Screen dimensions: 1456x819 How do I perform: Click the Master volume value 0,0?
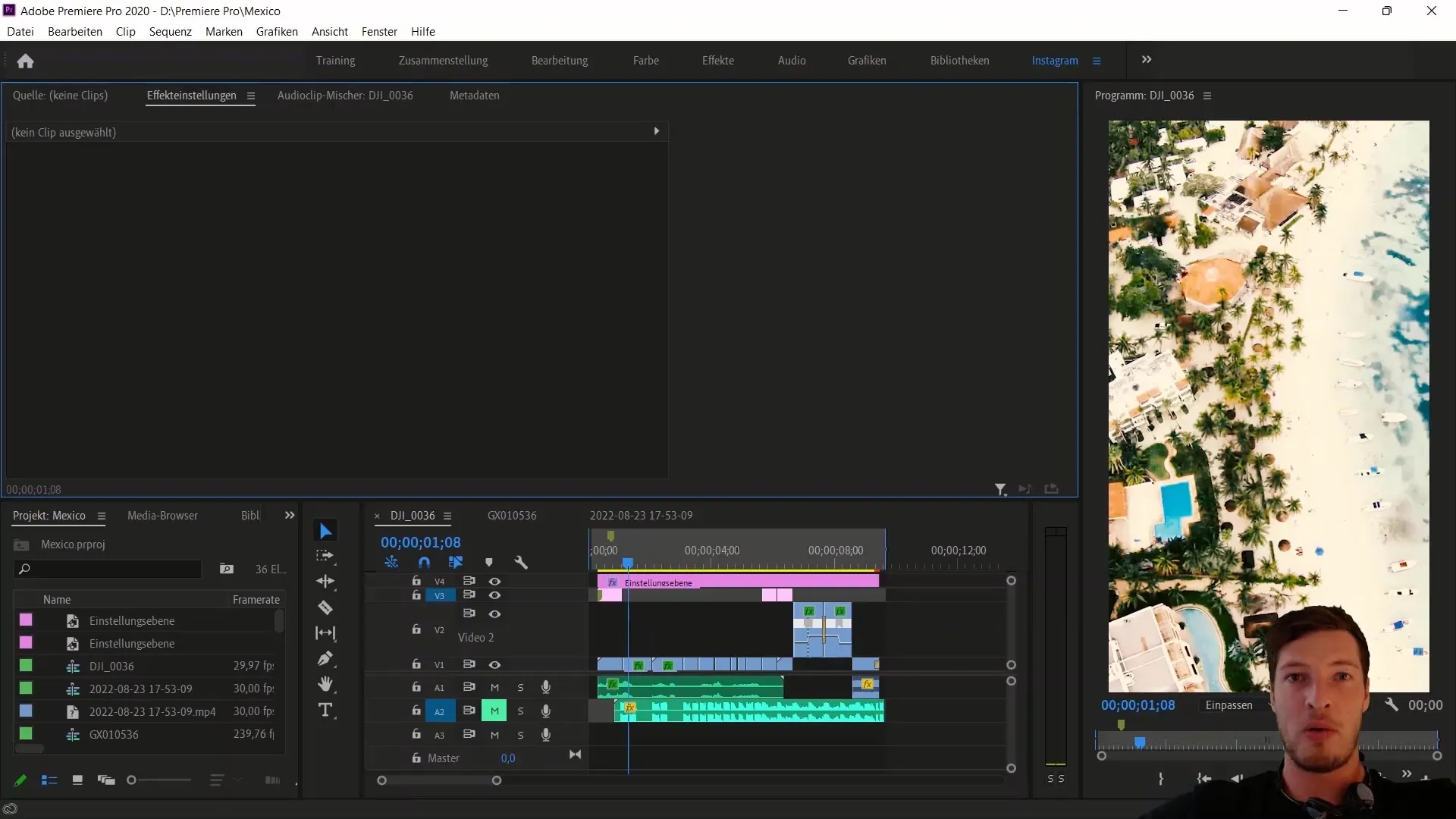click(x=508, y=758)
